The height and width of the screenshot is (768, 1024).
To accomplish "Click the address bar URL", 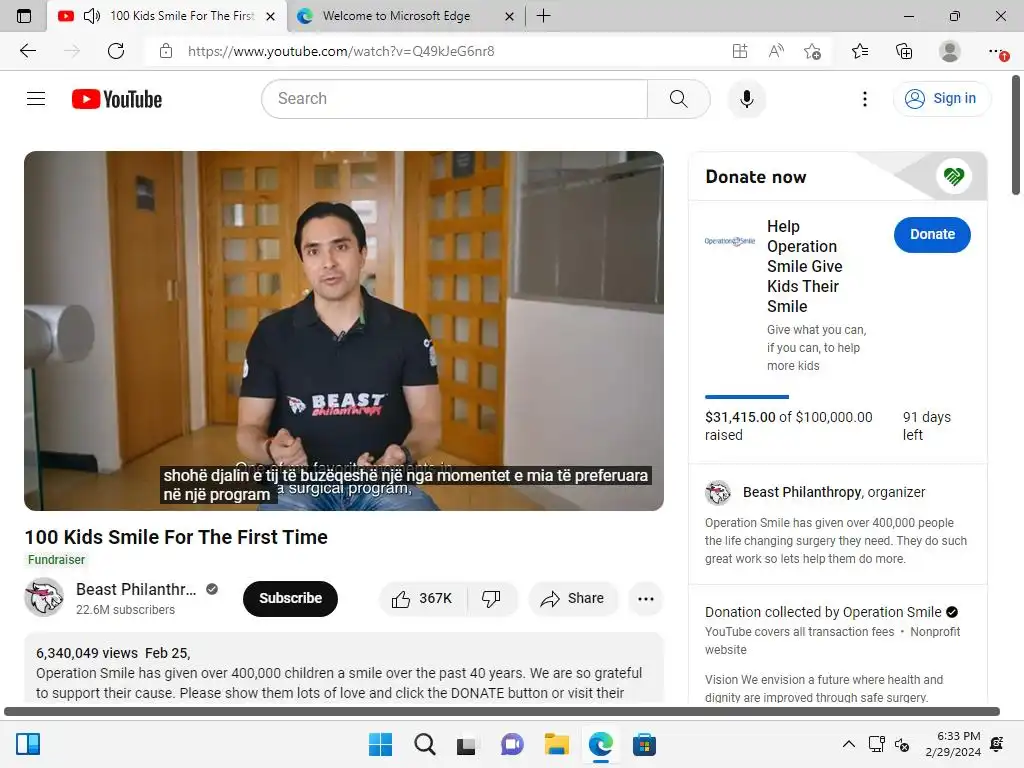I will tap(341, 51).
